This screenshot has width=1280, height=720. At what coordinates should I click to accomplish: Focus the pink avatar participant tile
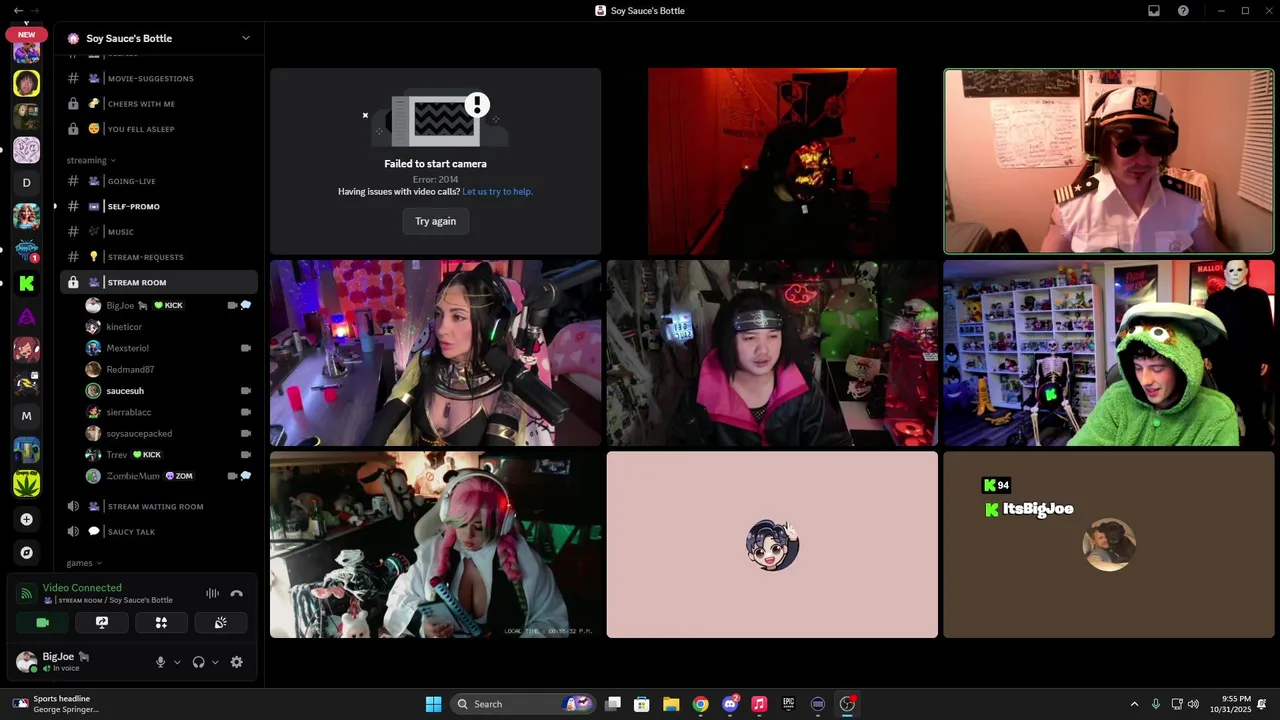772,544
